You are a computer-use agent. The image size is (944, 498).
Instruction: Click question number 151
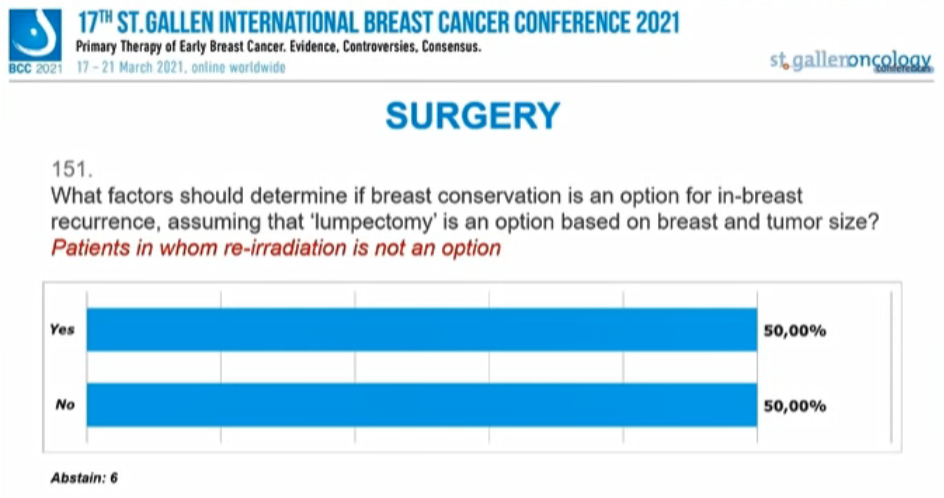(x=70, y=170)
